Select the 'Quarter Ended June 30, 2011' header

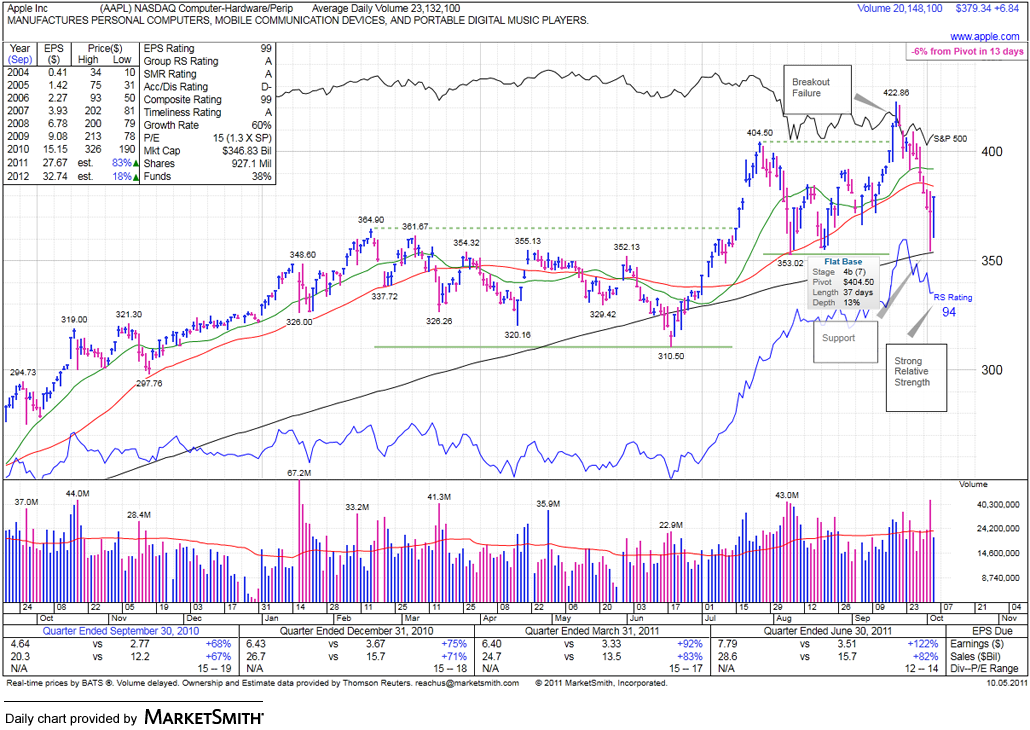pyautogui.click(x=830, y=631)
